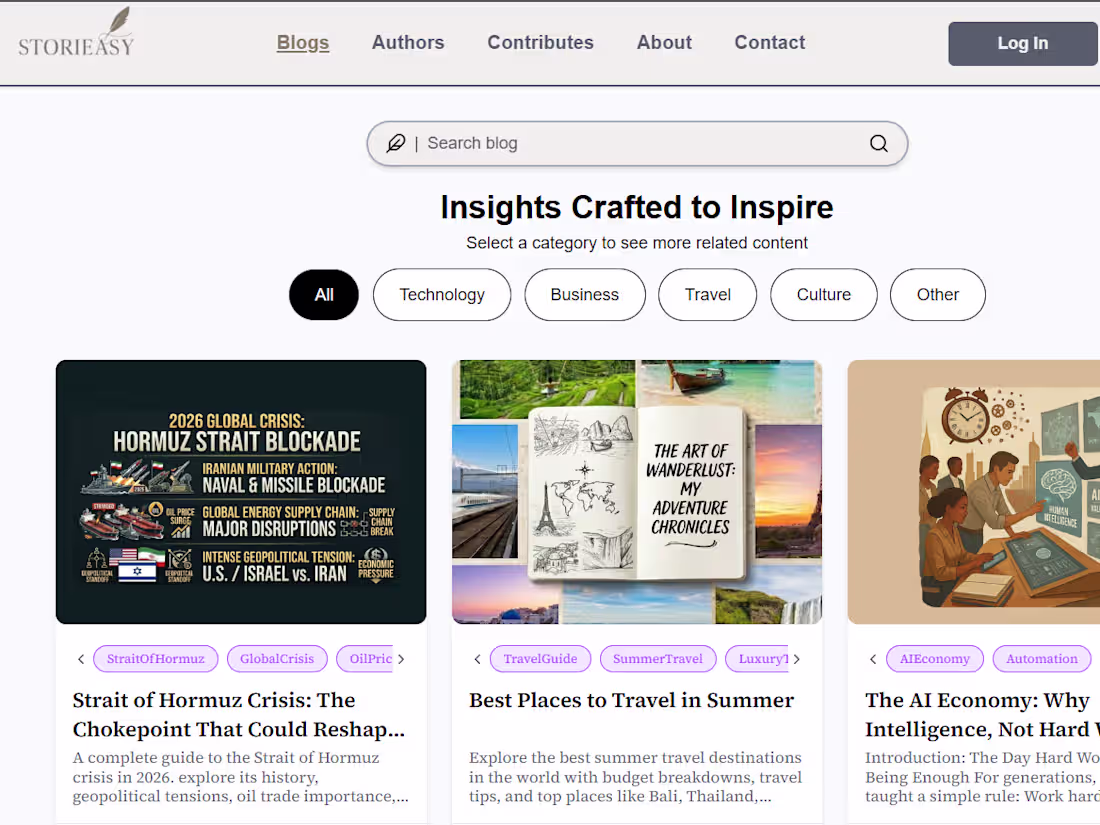Navigate to the About page

pyautogui.click(x=664, y=43)
